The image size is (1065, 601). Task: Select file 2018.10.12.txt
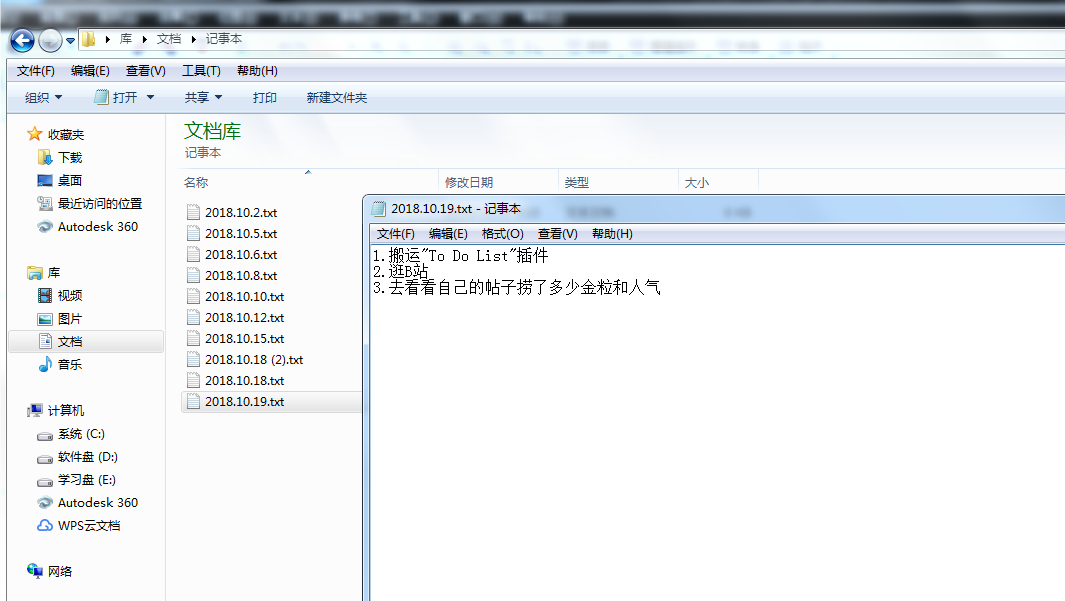pyautogui.click(x=244, y=318)
